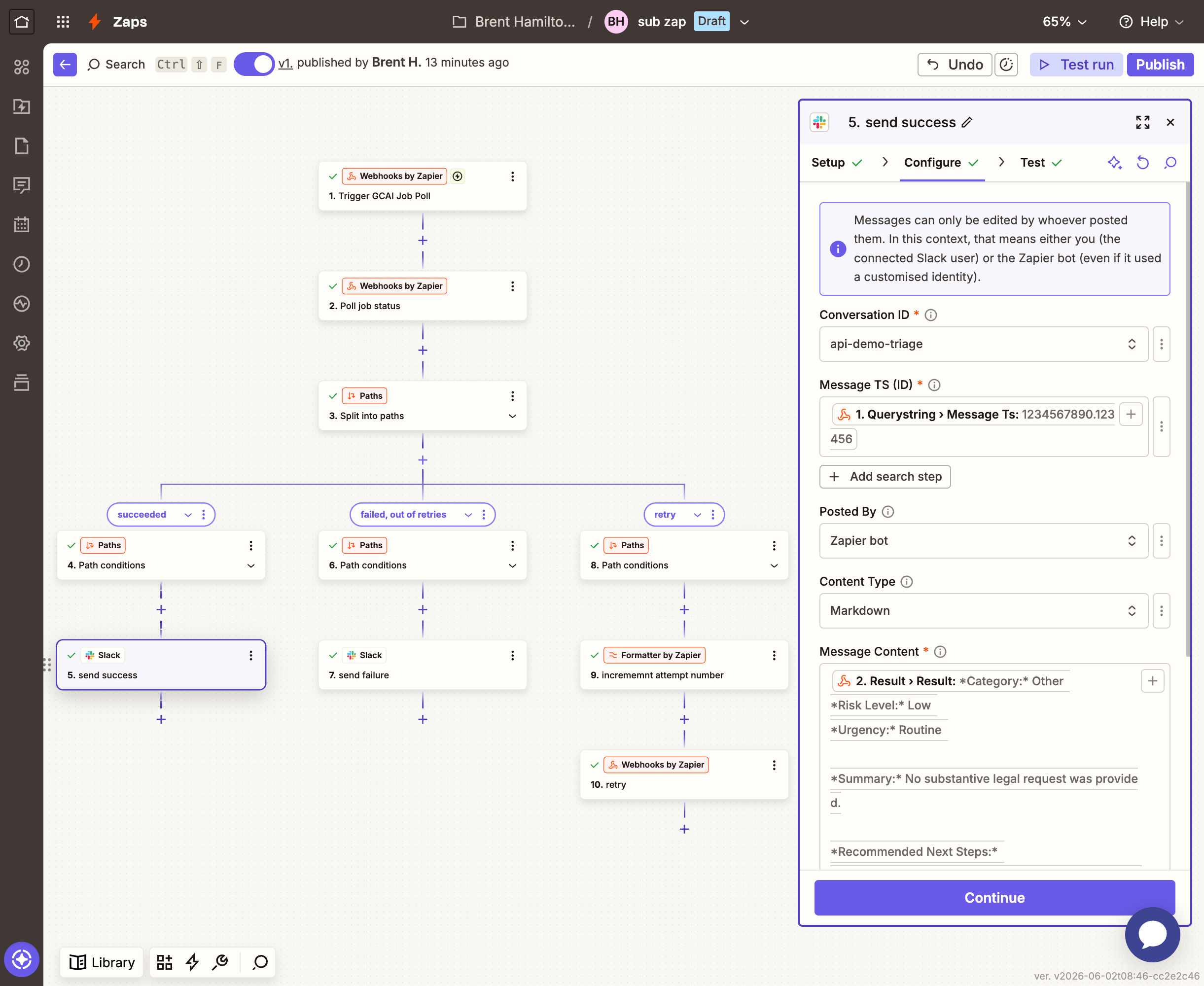Image resolution: width=1204 pixels, height=986 pixels.
Task: Switch to the Configure tab
Action: point(942,163)
